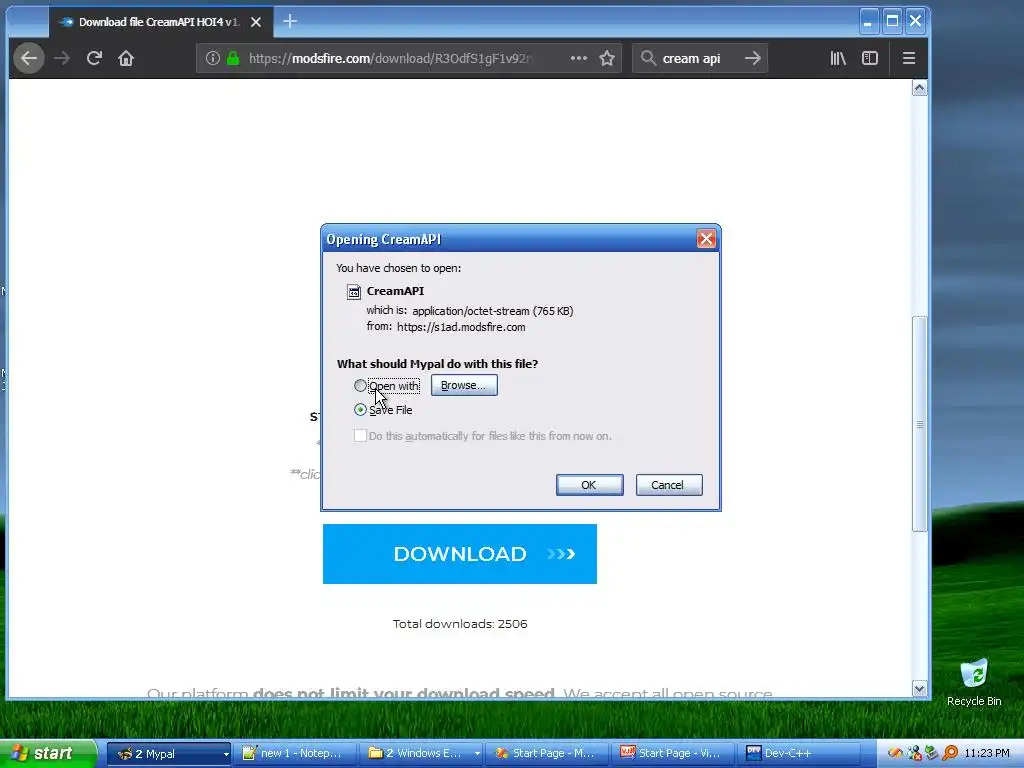Image resolution: width=1024 pixels, height=768 pixels.
Task: Click the Browse... button
Action: [x=464, y=385]
